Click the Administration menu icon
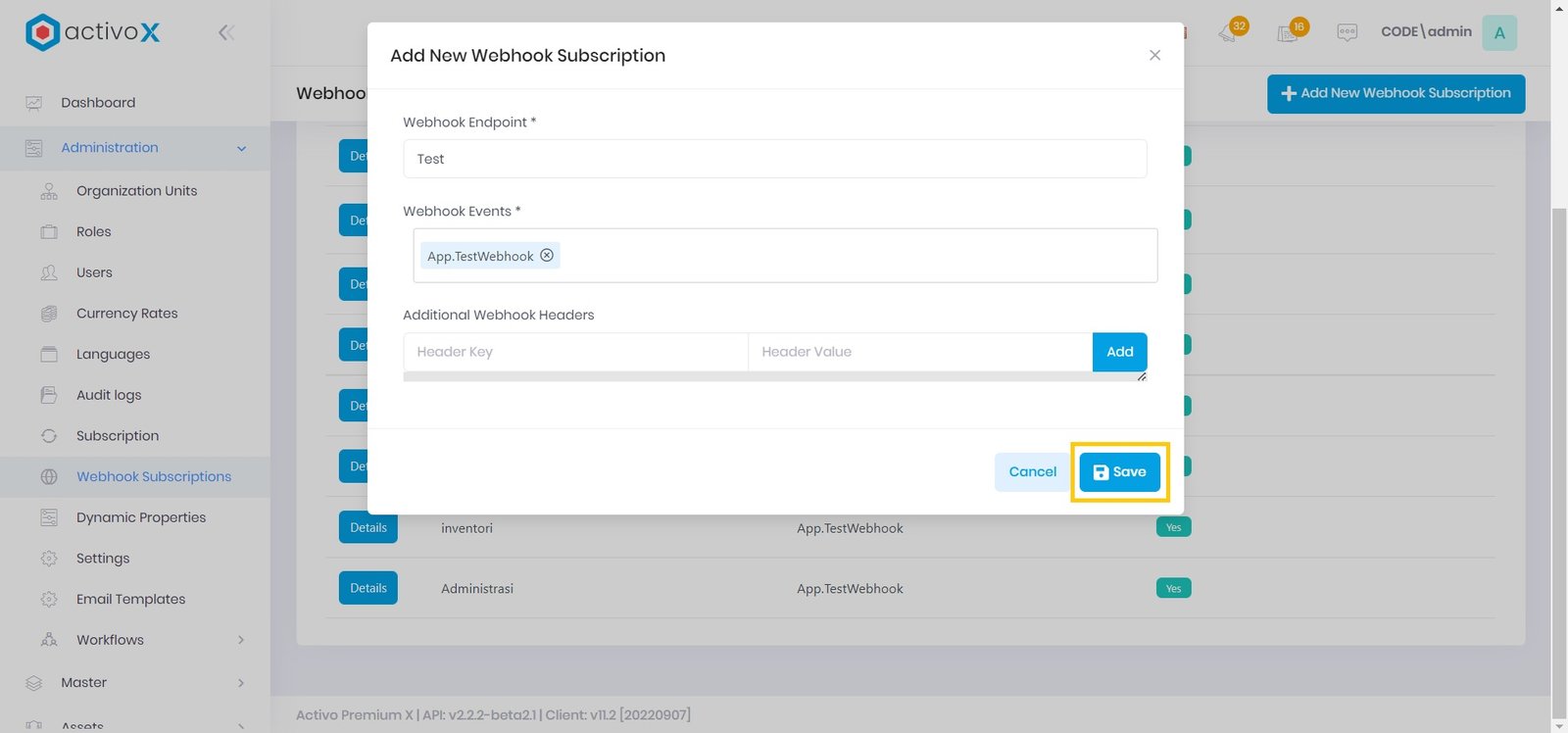The height and width of the screenshot is (733, 1568). point(34,148)
